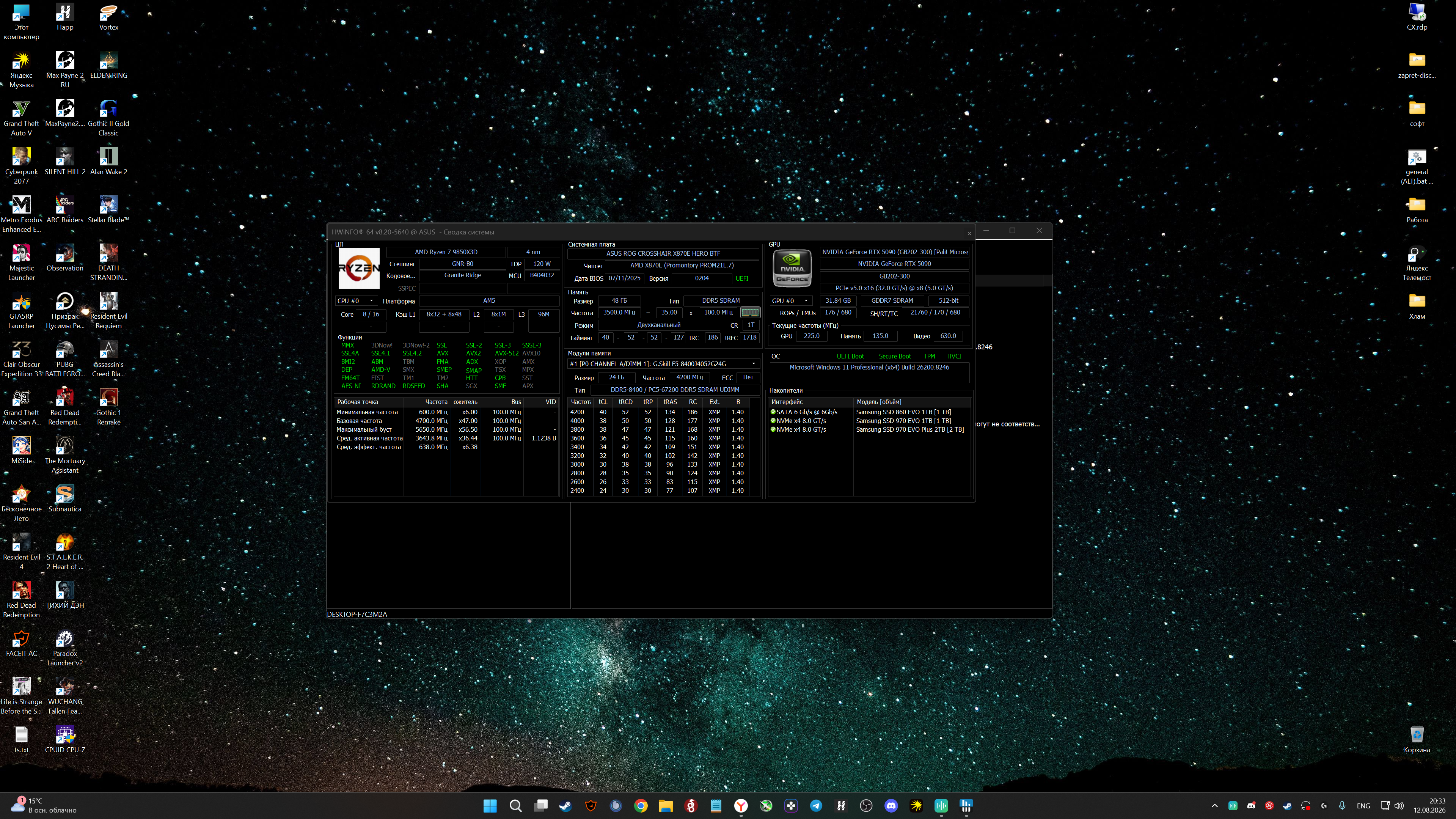The width and height of the screenshot is (1456, 819).
Task: Select the CX.rdp desktop file
Action: click(1417, 17)
